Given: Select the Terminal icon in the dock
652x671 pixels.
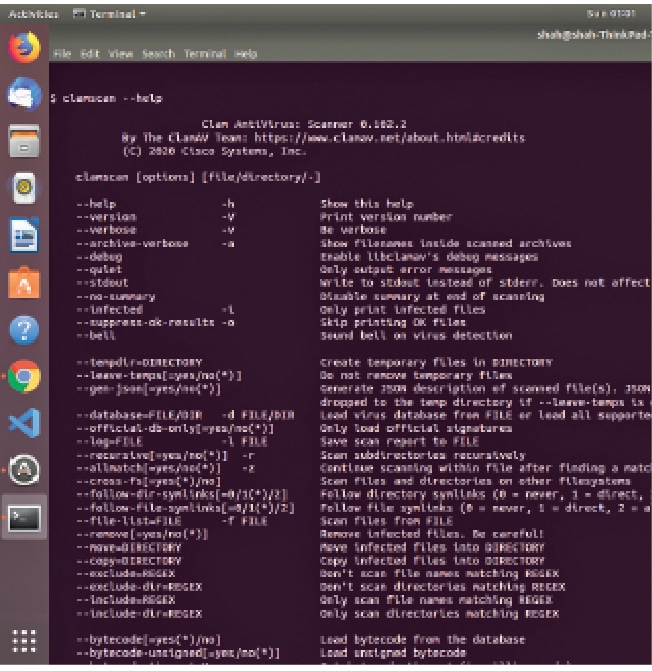Looking at the screenshot, I should 24,517.
